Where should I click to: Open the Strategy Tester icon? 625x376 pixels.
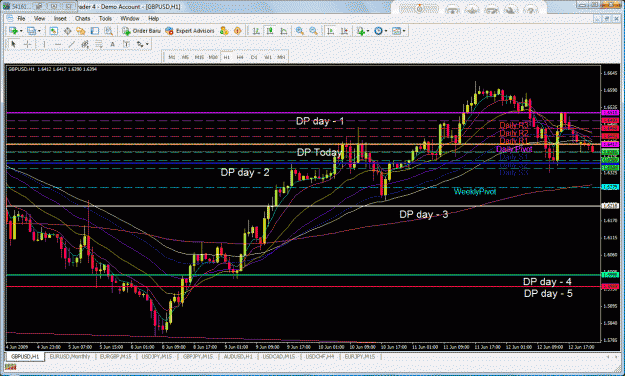pos(108,31)
